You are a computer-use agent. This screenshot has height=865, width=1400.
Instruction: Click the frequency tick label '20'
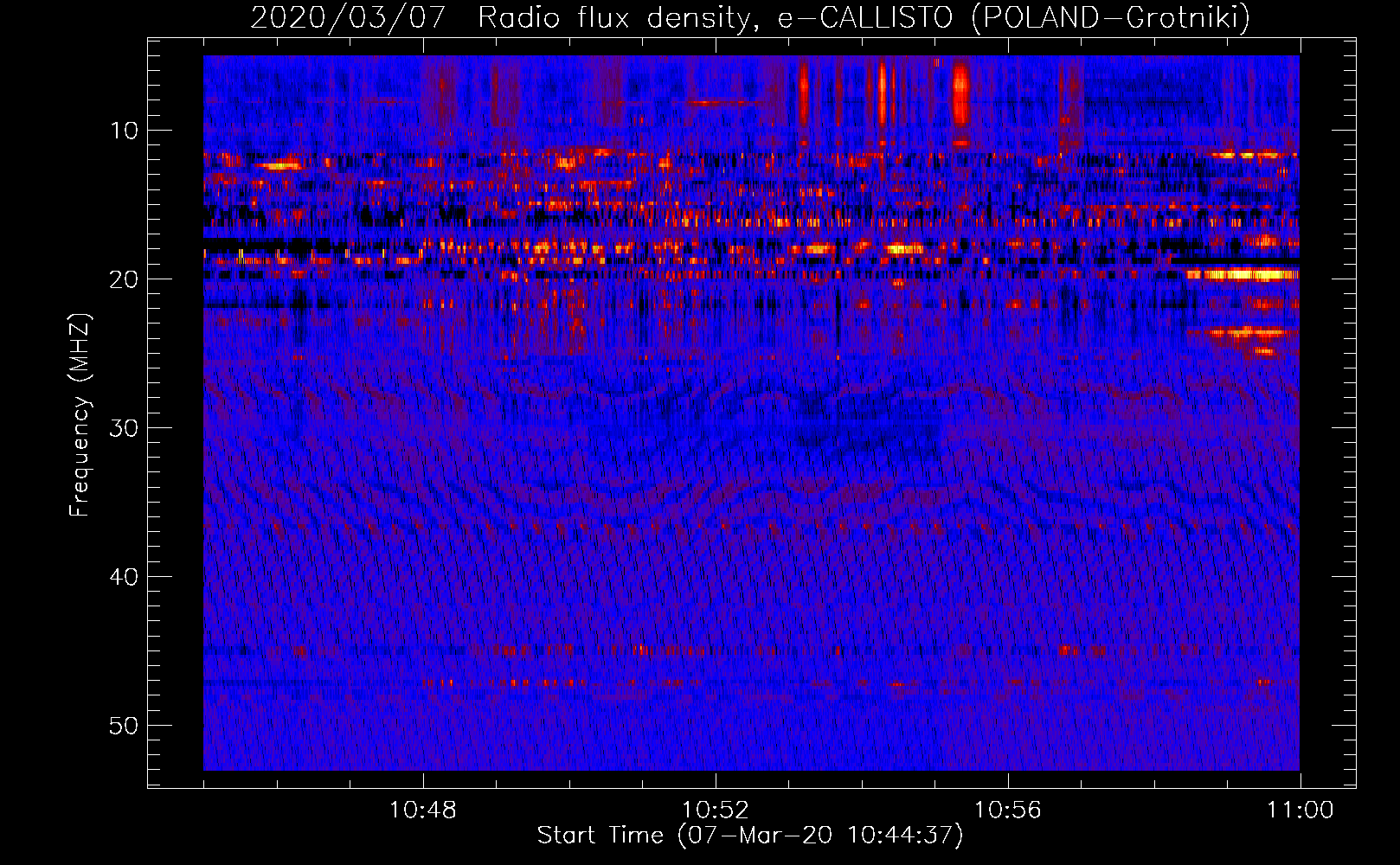pyautogui.click(x=124, y=279)
